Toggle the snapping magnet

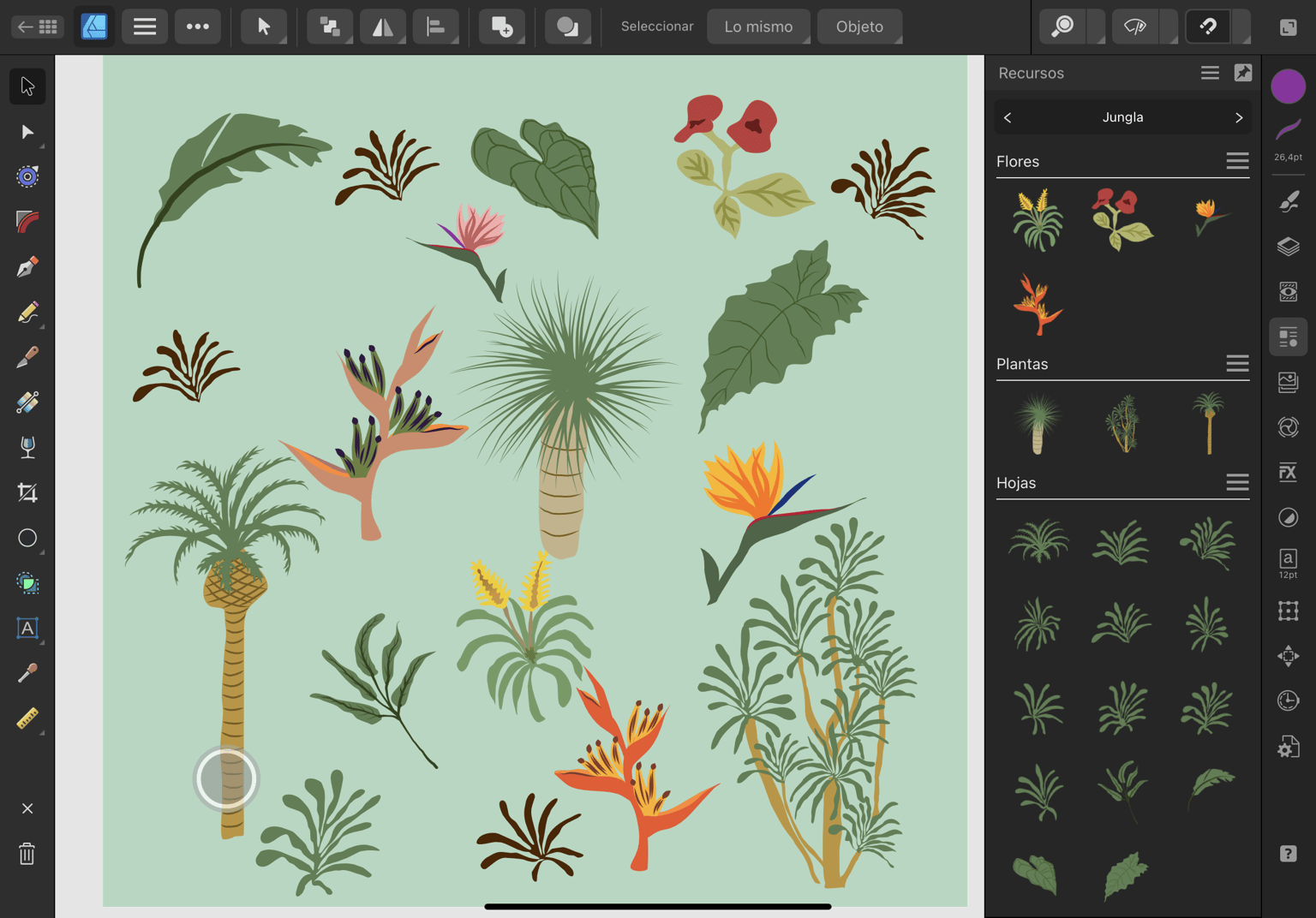click(1208, 27)
